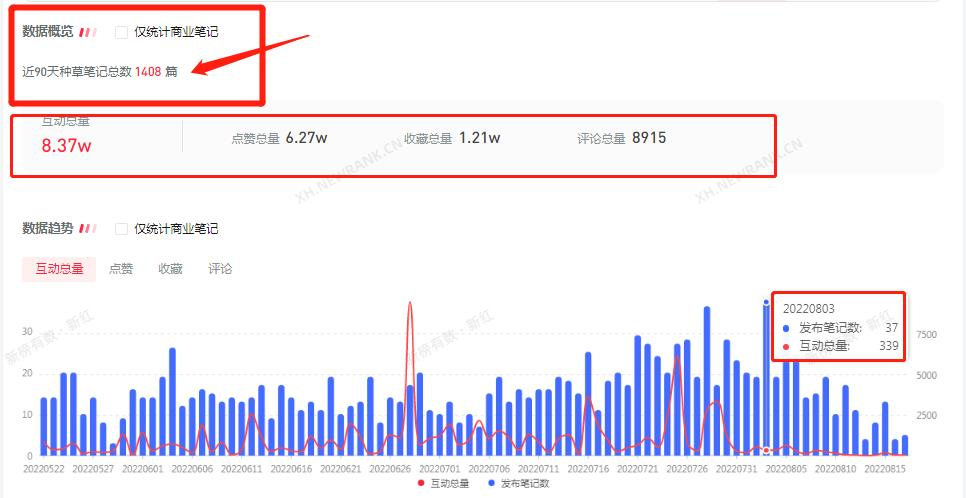Click the 8.37w total interaction value
This screenshot has height=498, width=966.
click(66, 146)
